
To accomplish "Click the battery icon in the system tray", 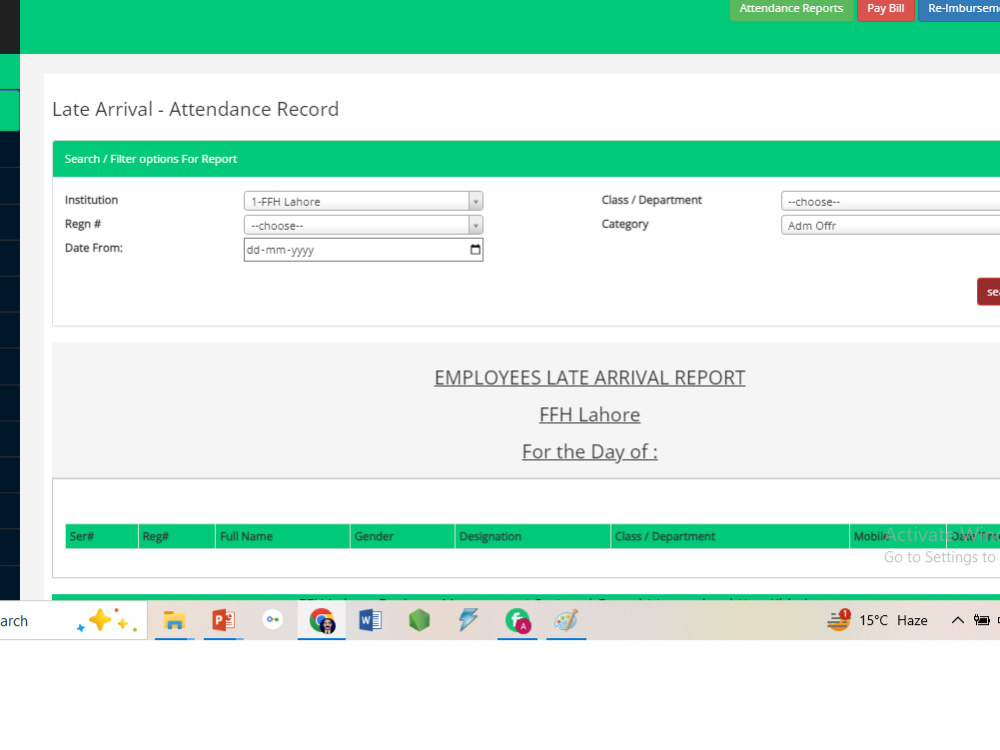I will tap(982, 620).
